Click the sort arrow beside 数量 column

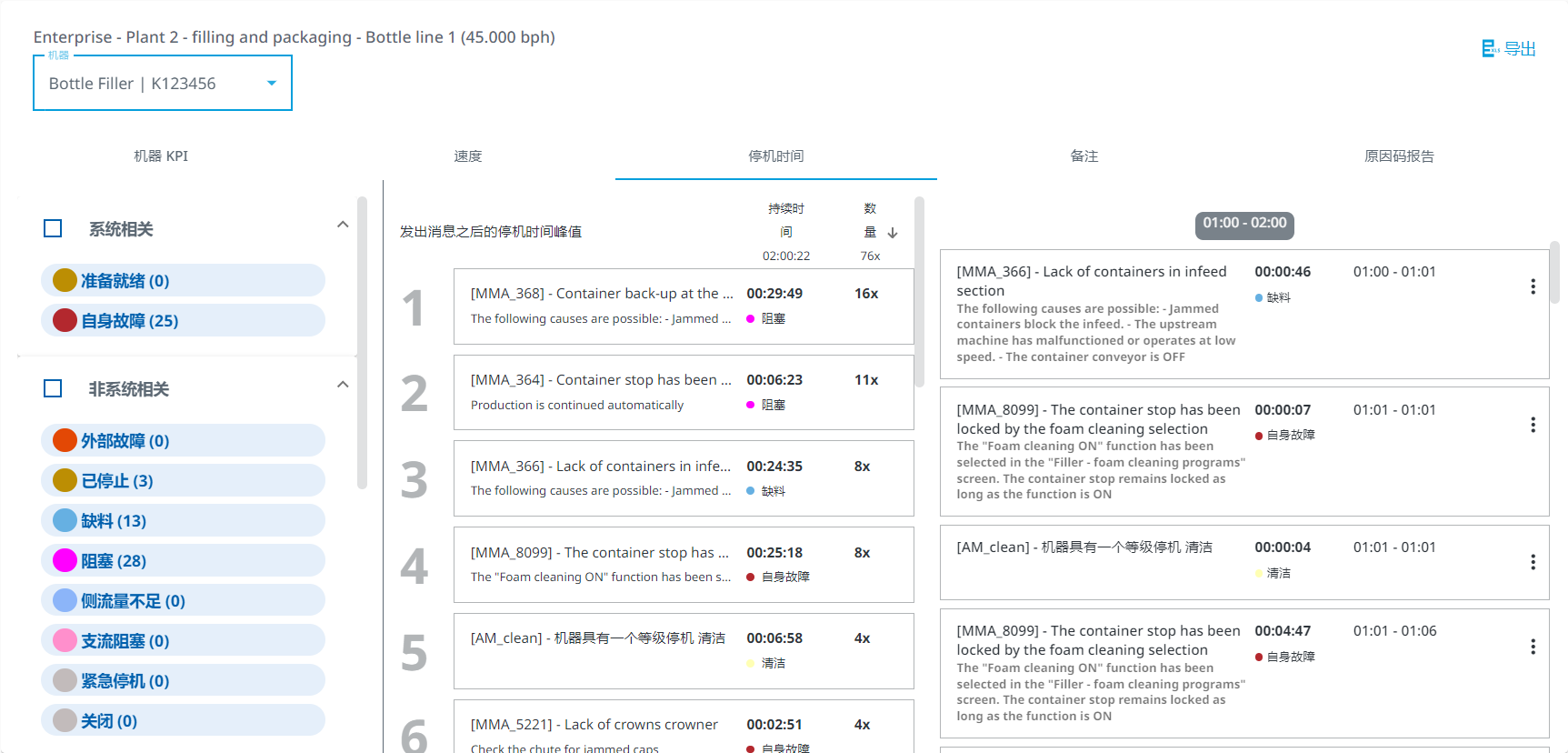click(x=893, y=233)
